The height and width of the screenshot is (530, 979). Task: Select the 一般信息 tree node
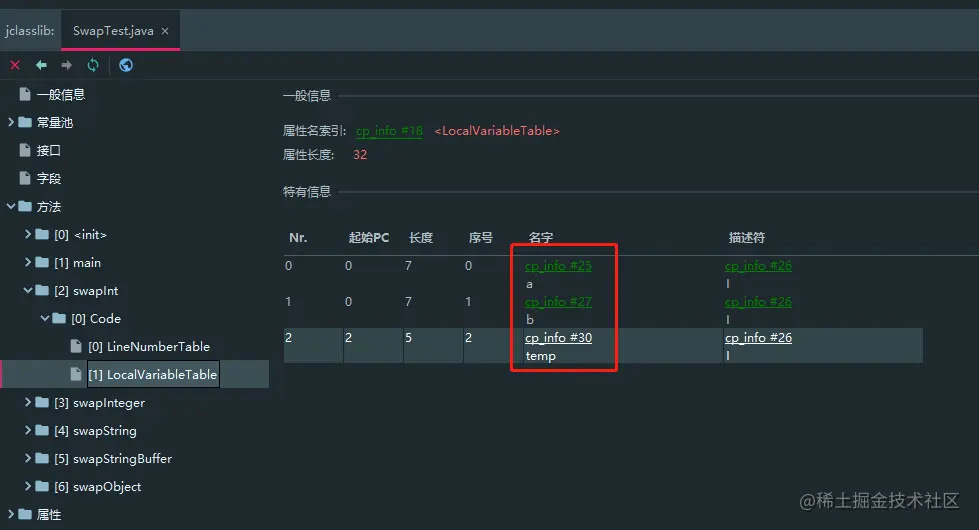(x=61, y=94)
